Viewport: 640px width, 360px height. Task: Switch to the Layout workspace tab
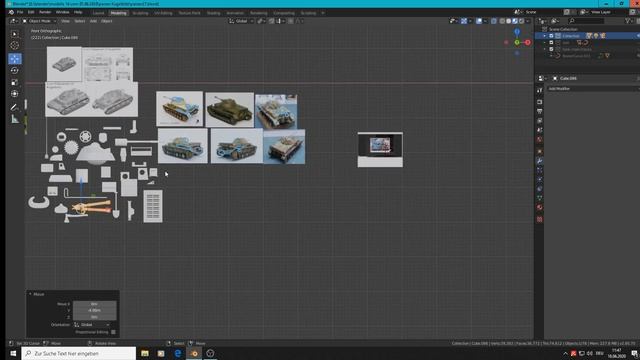(x=98, y=13)
